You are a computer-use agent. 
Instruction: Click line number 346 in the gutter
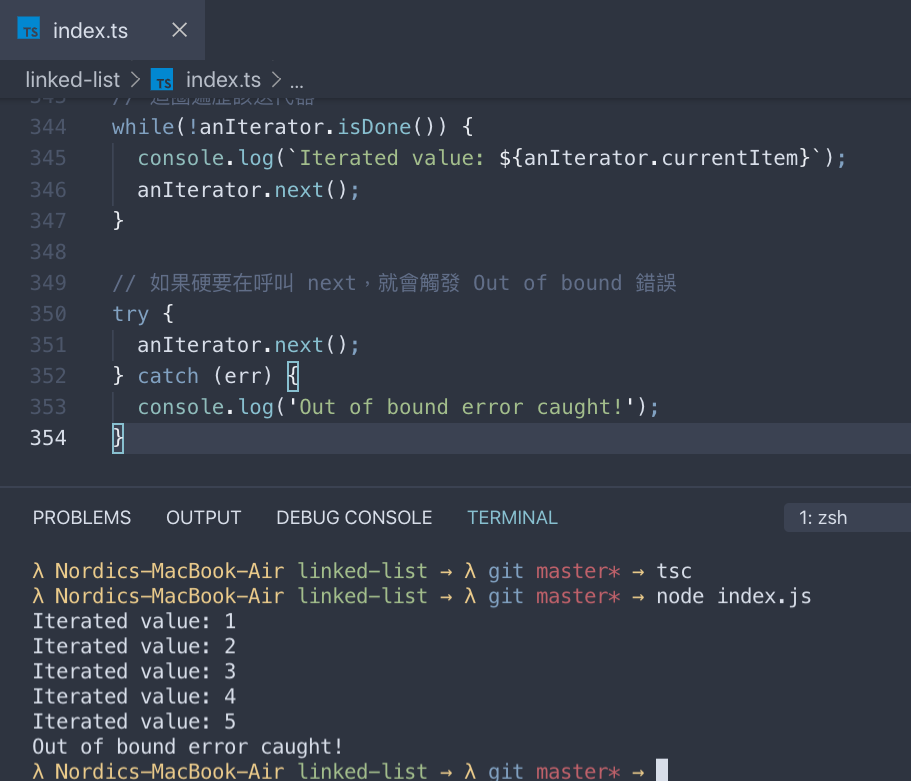click(48, 189)
